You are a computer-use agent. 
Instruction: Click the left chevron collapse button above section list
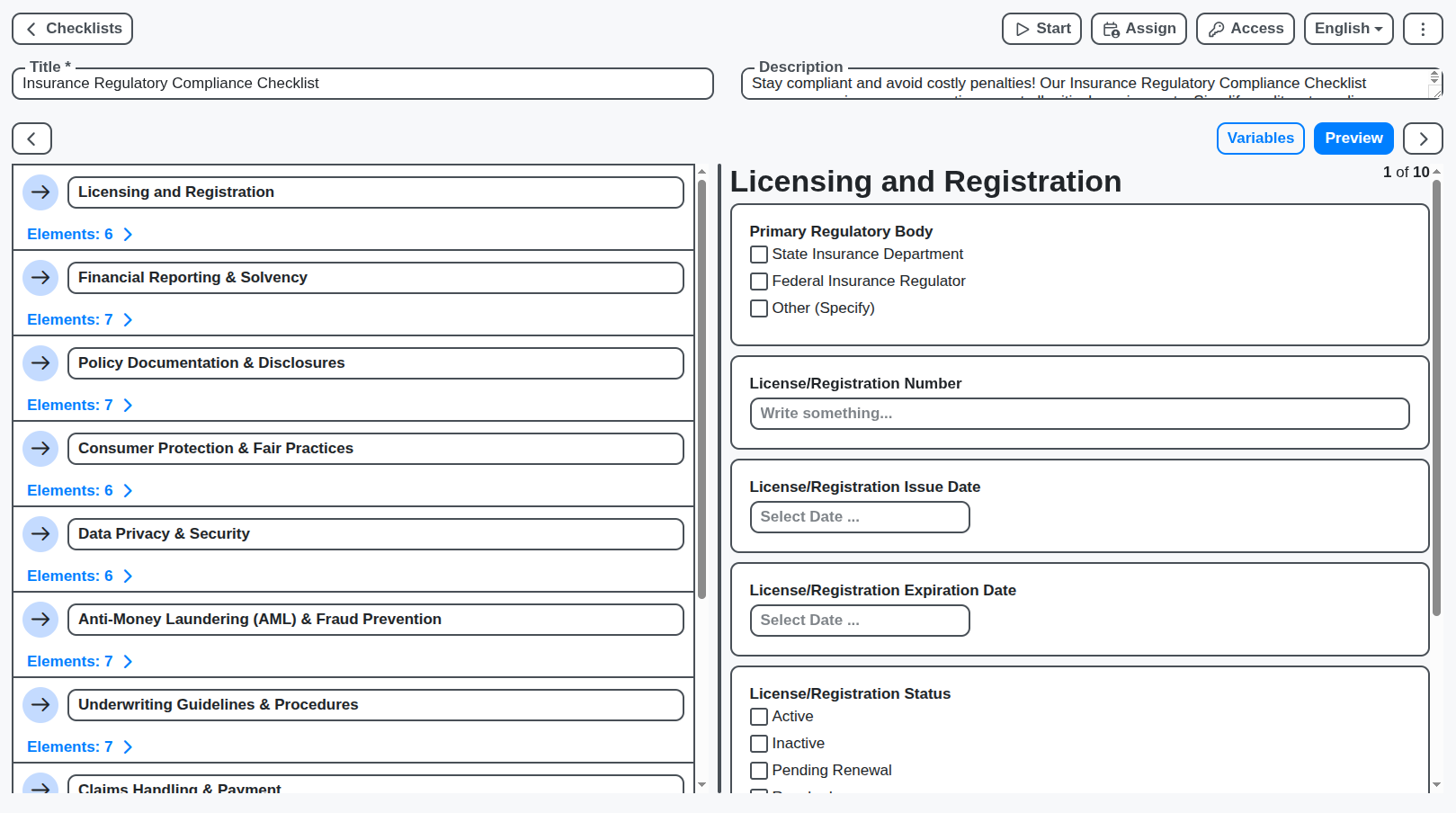tap(31, 138)
